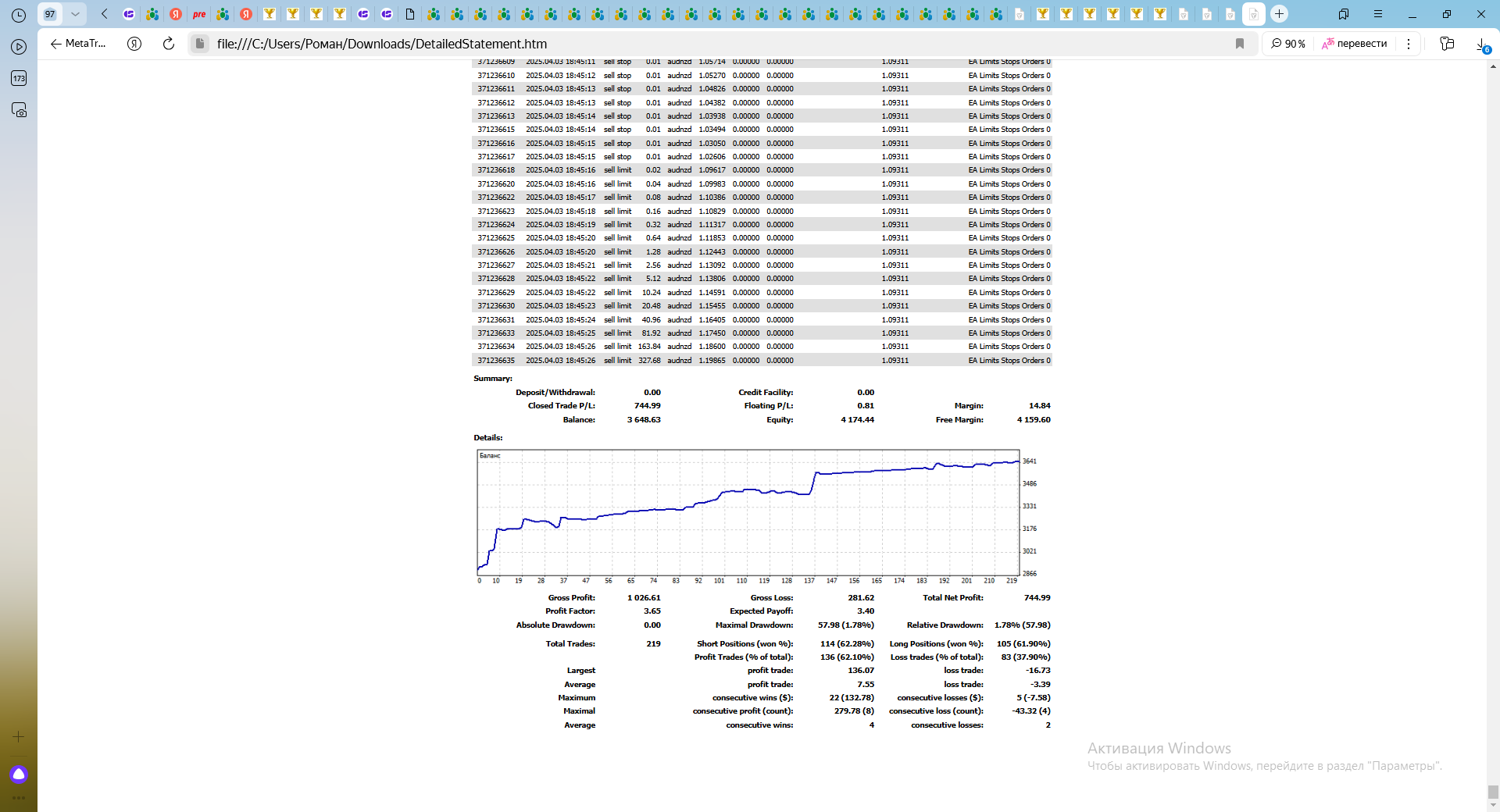Screen dimensions: 1500x812
Task: Click the order size 163.84
Action: click(x=649, y=347)
